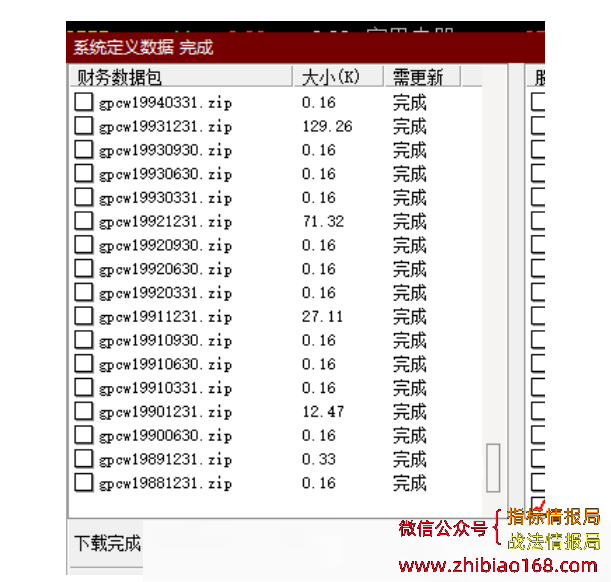
Task: Click the size value 0.33
Action: pos(319,459)
